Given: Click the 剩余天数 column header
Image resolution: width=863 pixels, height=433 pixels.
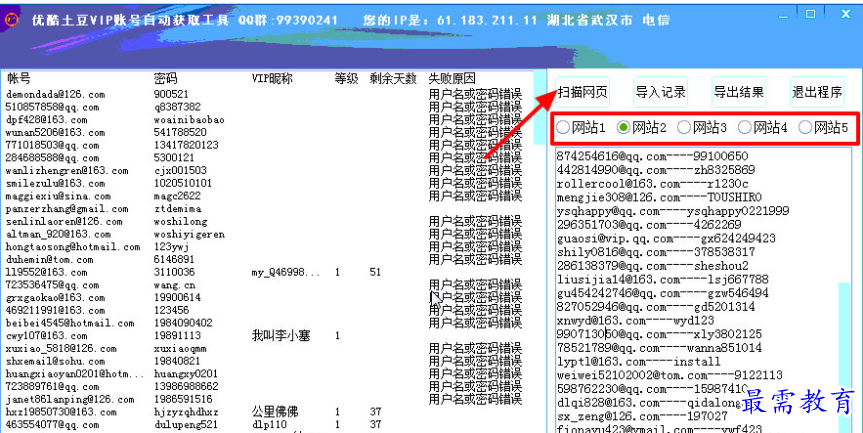Looking at the screenshot, I should pos(393,79).
